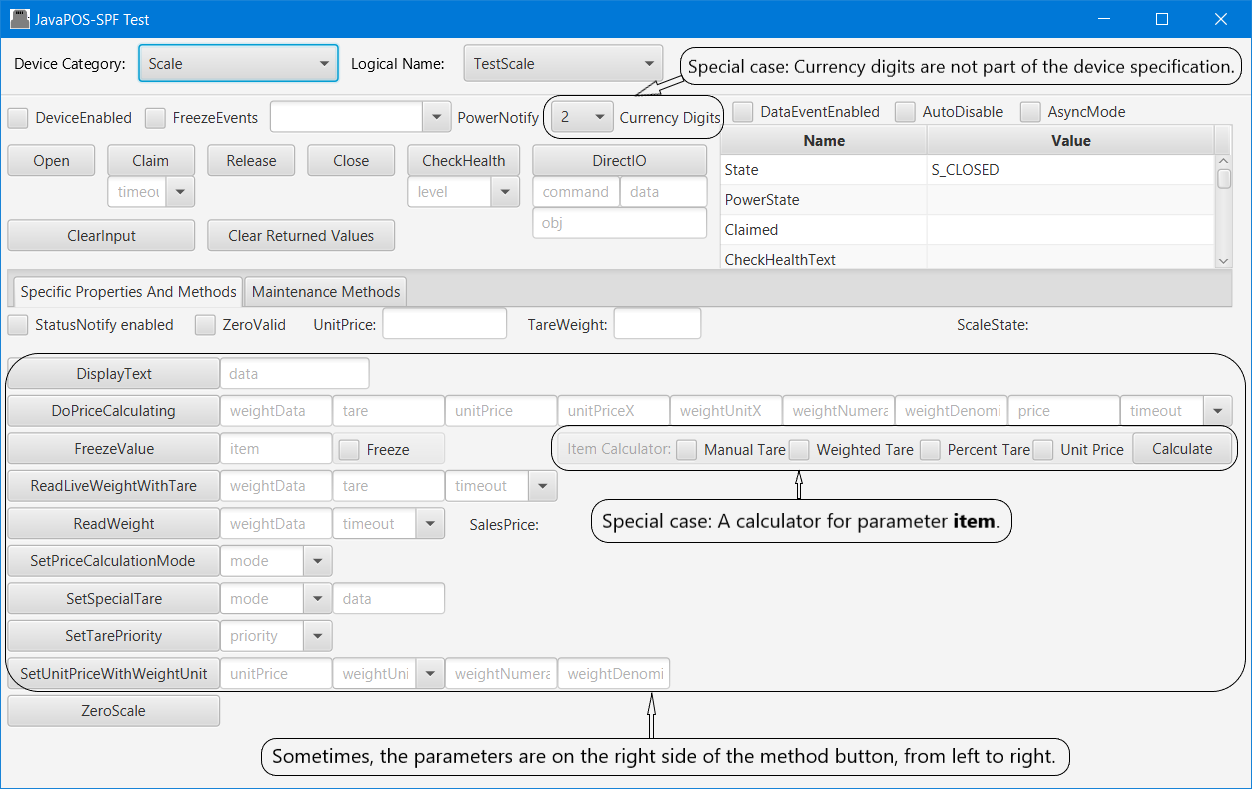
Task: Enable Manual Tare in Item Calculator
Action: 686,450
